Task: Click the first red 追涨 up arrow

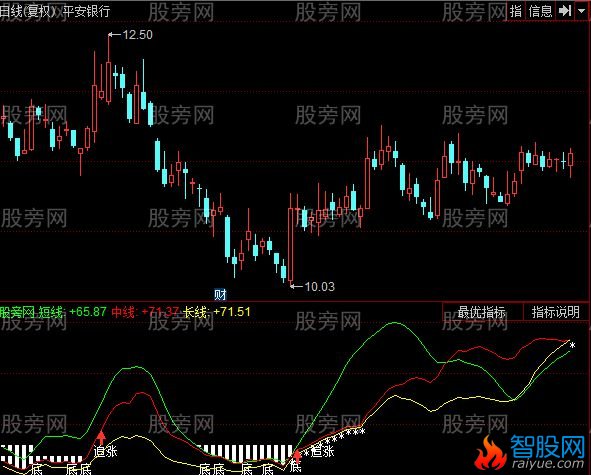Action: [x=101, y=438]
